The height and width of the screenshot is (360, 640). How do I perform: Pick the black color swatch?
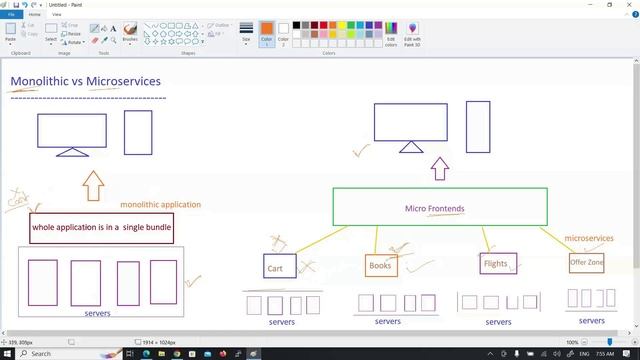pyautogui.click(x=297, y=25)
